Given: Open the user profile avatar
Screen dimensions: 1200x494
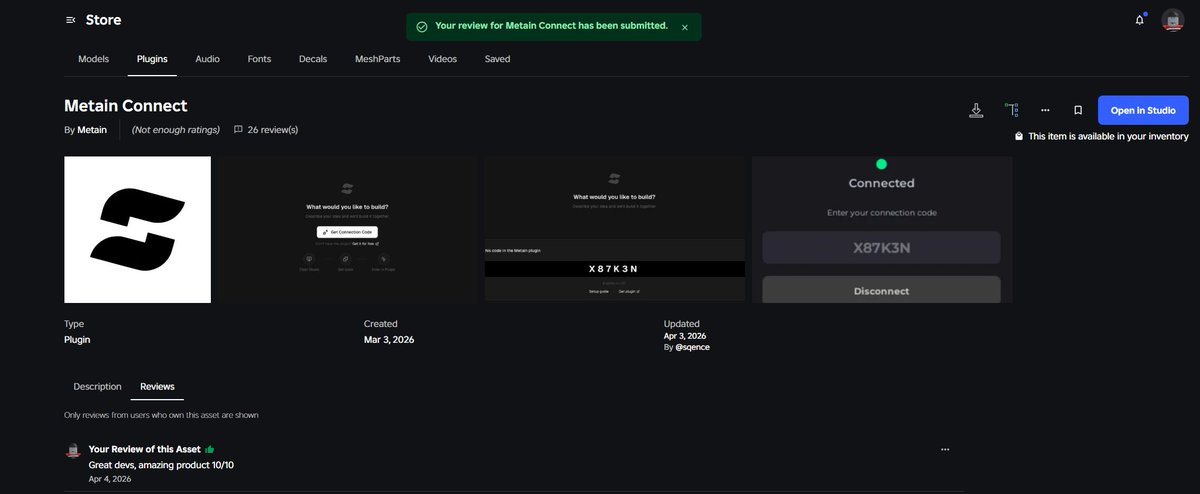Looking at the screenshot, I should tap(1172, 20).
